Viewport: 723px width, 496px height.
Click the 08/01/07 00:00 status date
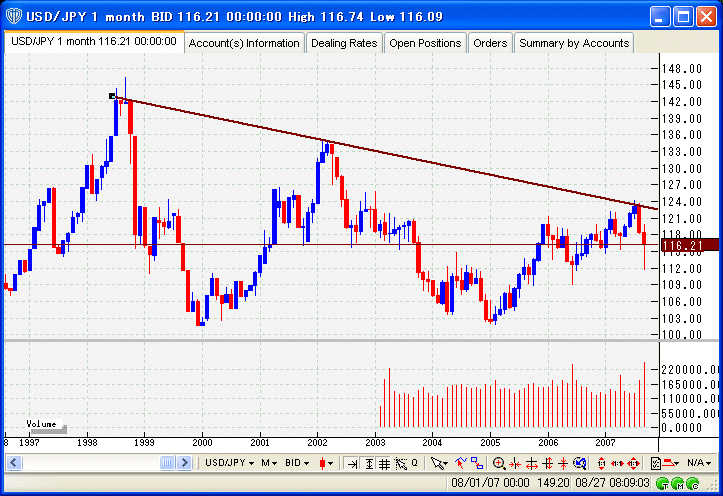(490, 483)
